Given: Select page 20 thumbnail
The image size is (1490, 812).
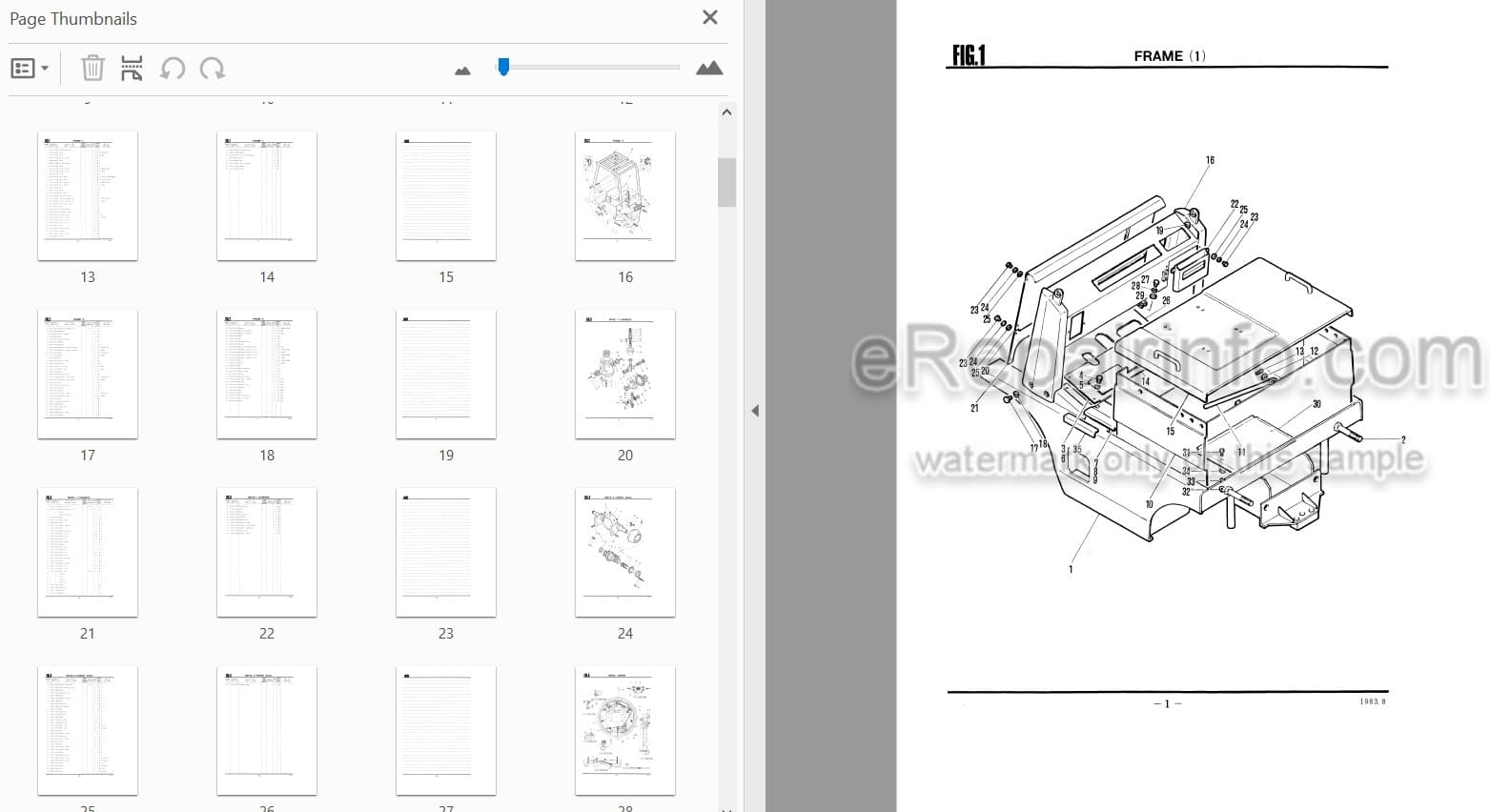Looking at the screenshot, I should [625, 375].
